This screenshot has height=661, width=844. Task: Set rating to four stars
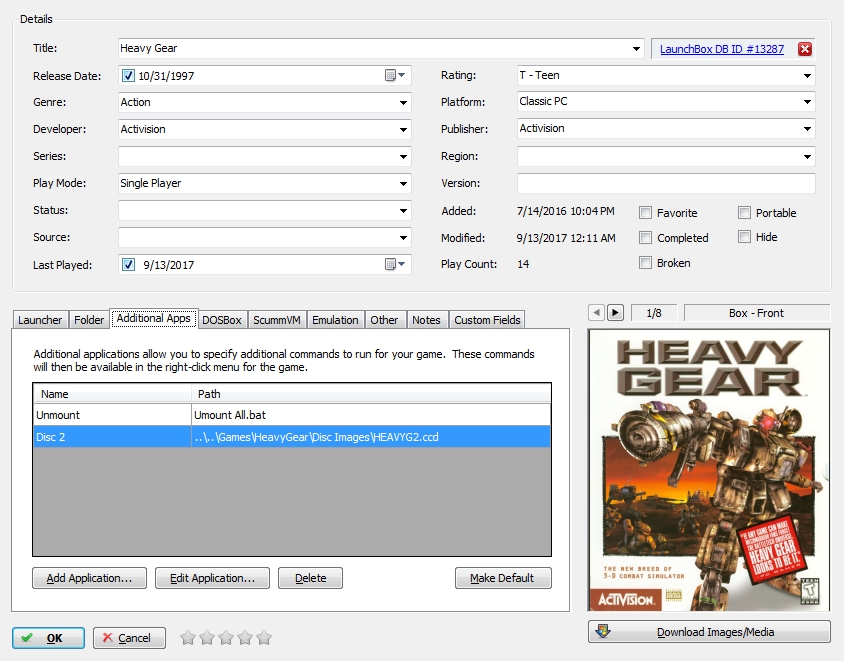point(245,638)
